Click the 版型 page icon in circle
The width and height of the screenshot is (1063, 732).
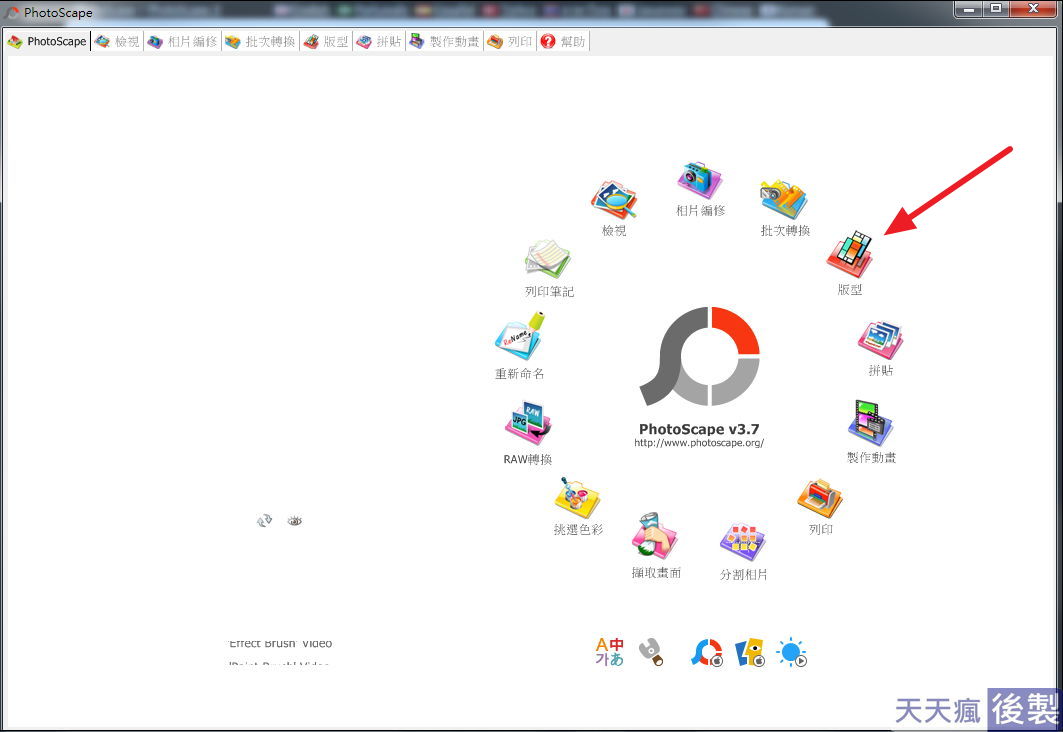[849, 254]
